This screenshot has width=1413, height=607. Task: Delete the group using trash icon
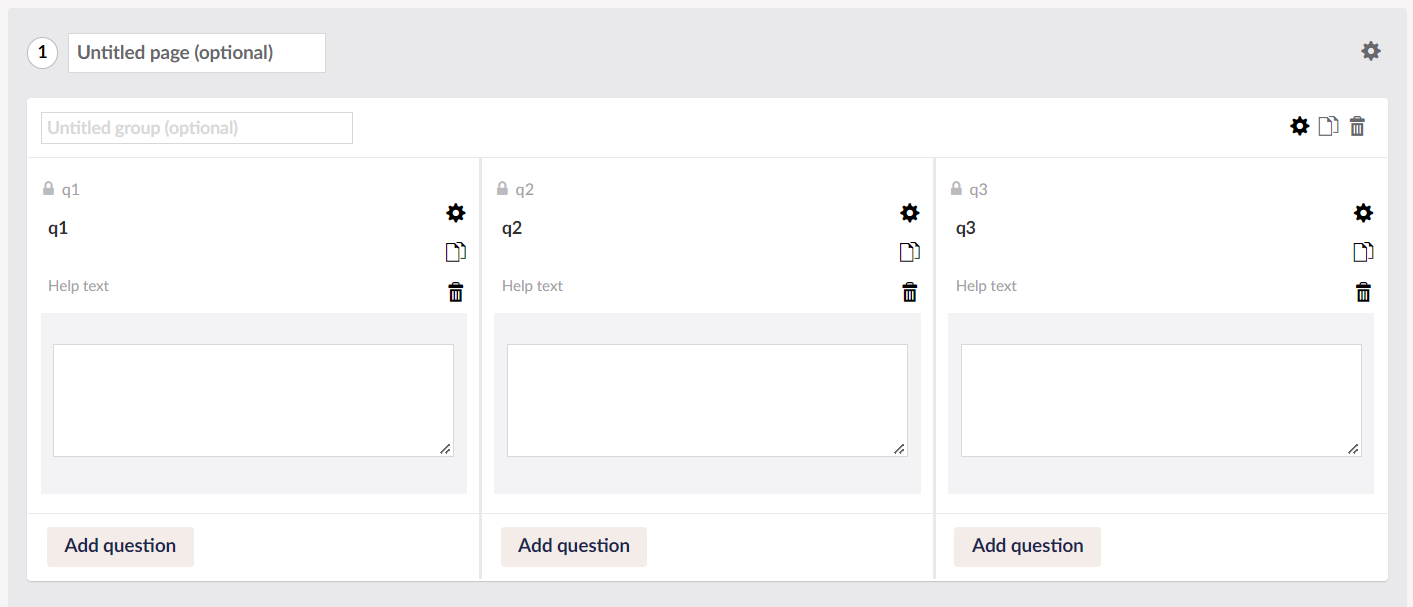coord(1357,126)
